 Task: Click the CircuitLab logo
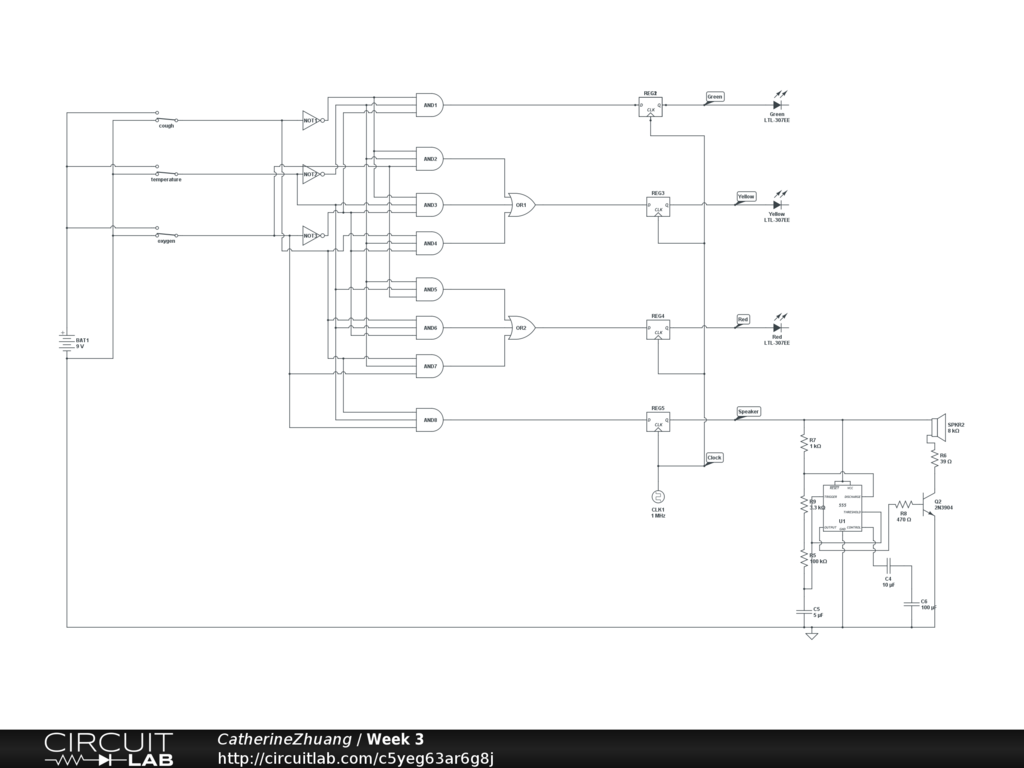coord(108,749)
